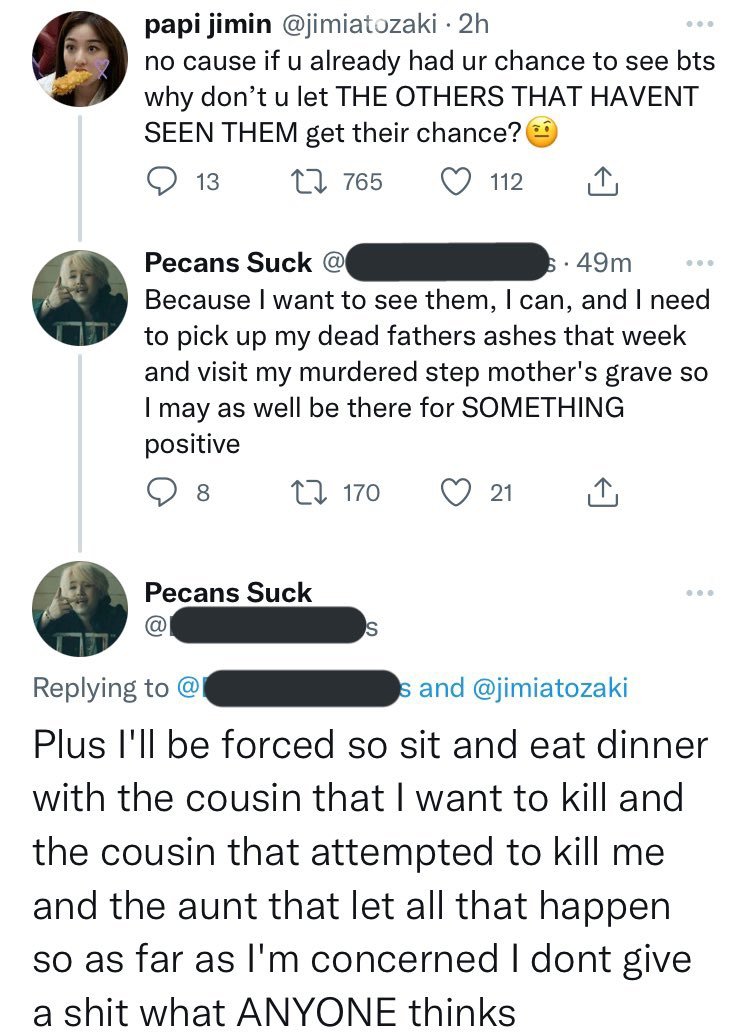Open the 49m timestamp link
The image size is (750, 1036).
click(605, 263)
